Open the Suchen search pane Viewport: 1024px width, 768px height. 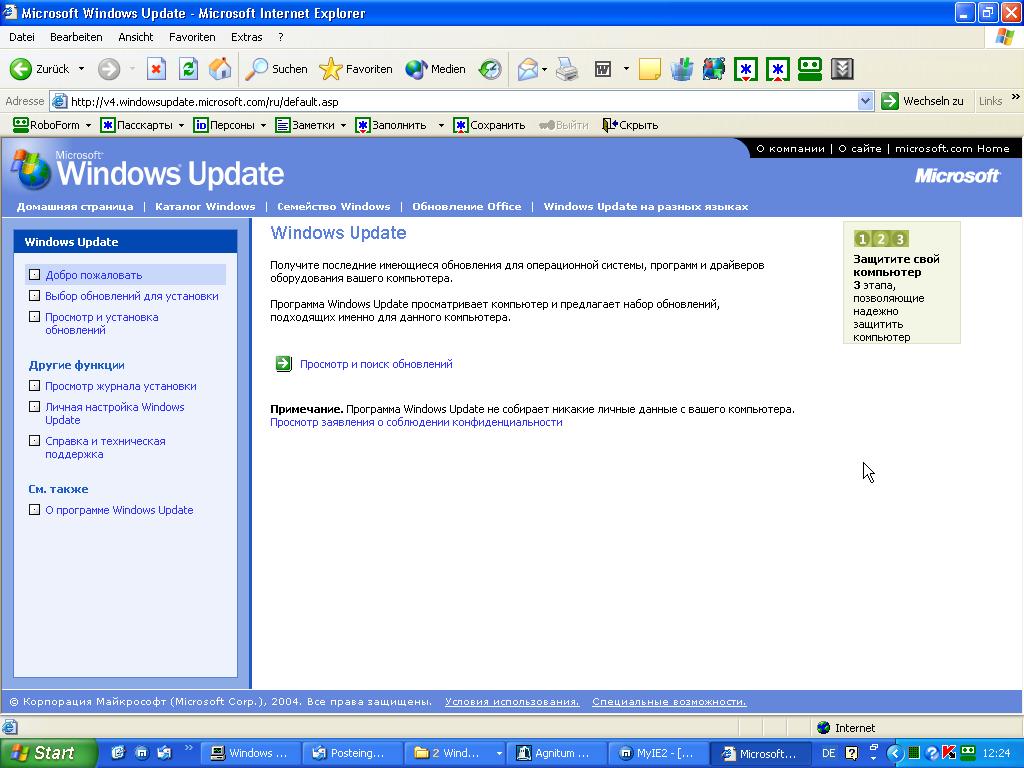276,69
